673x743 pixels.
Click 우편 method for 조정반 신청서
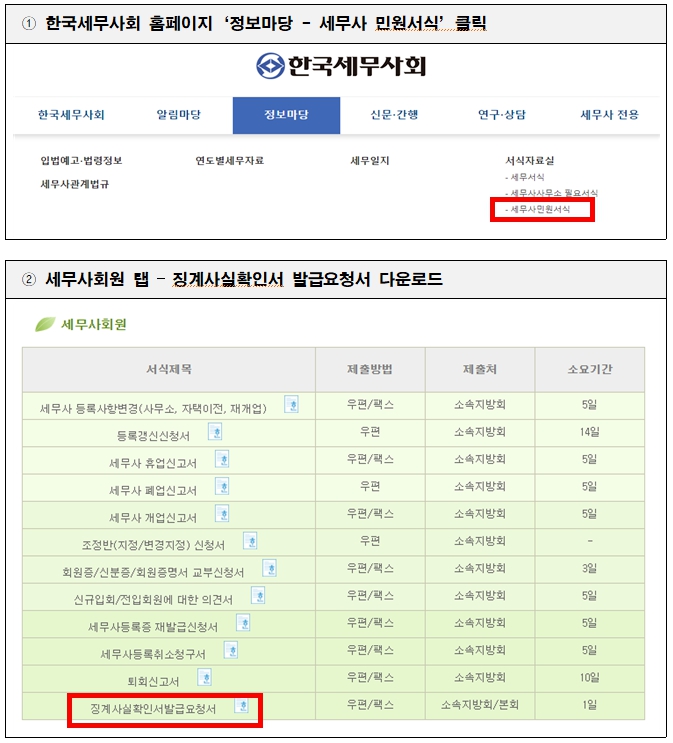pos(370,541)
